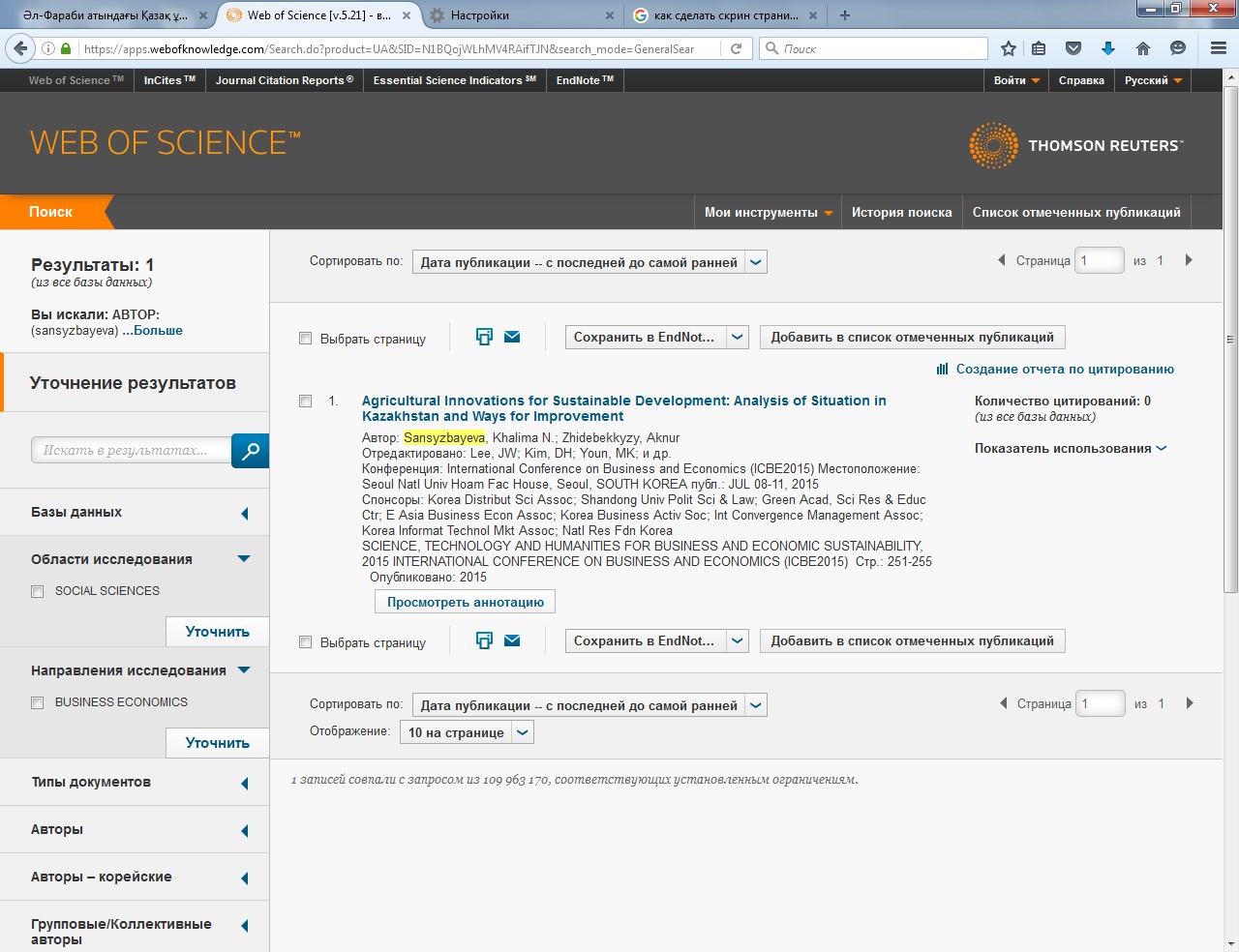Open the 10 per page display dropdown
Image resolution: width=1239 pixels, height=952 pixels.
467,732
